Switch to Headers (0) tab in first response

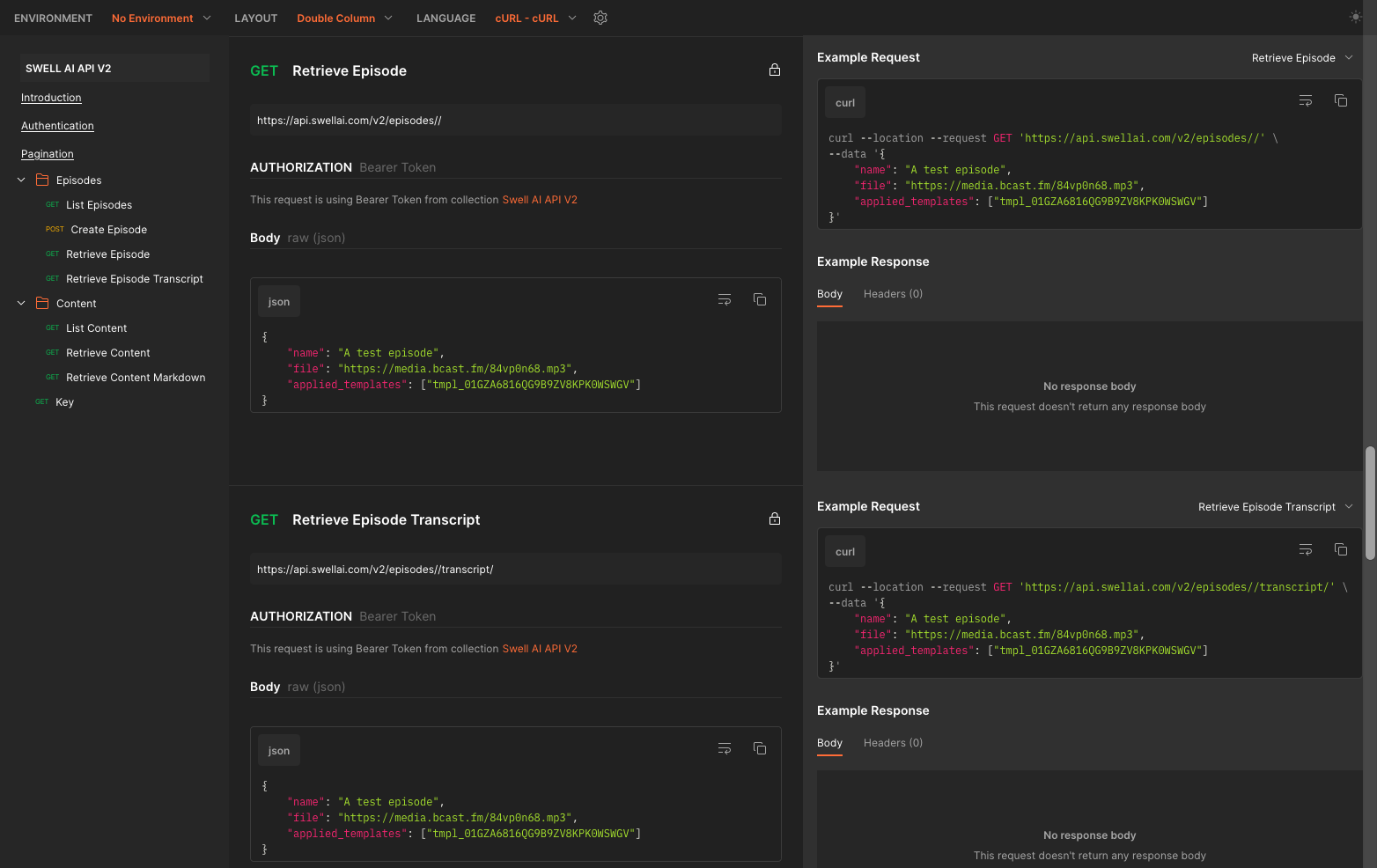tap(893, 294)
